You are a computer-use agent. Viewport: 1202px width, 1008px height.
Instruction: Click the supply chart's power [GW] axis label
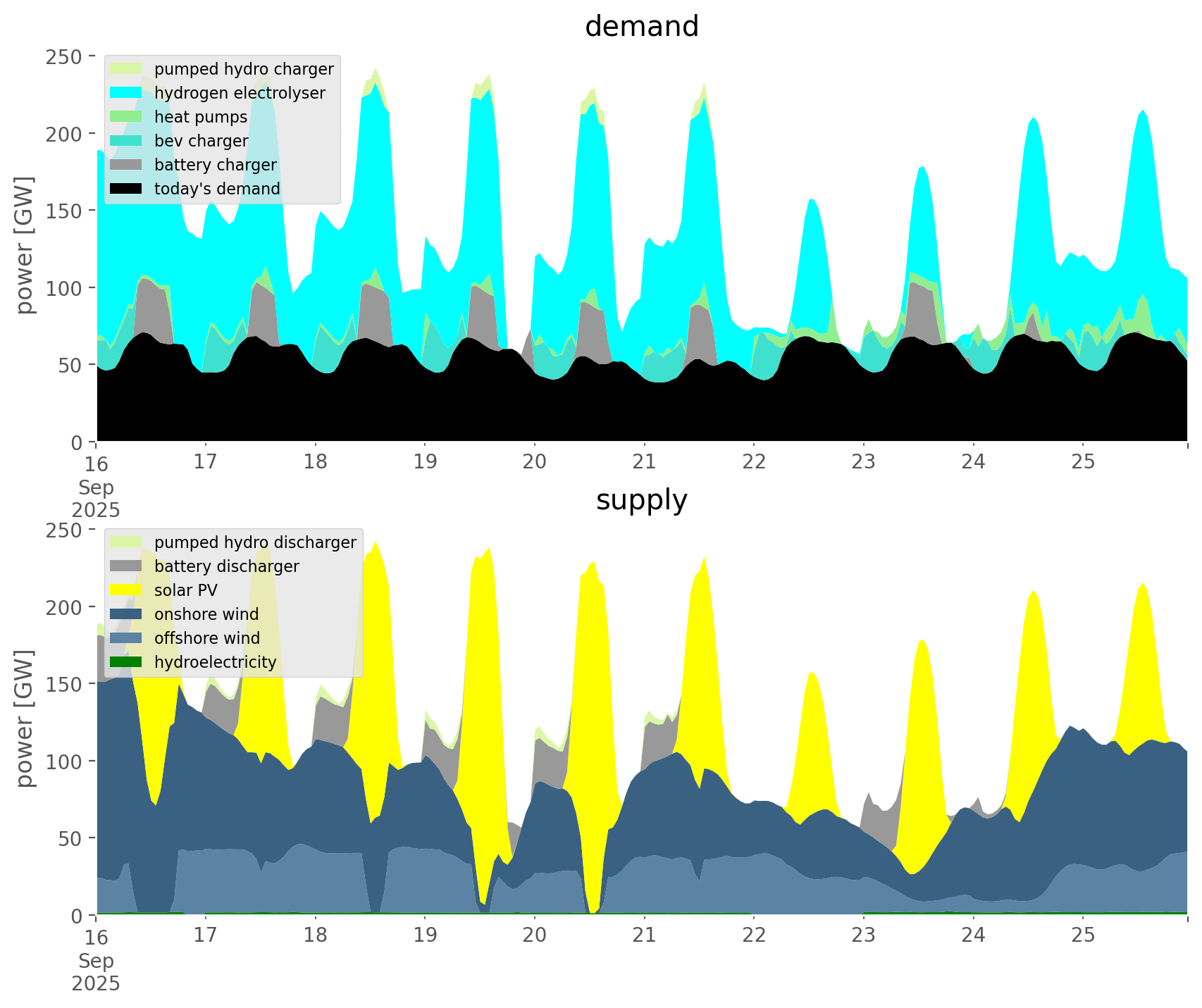pos(25,718)
